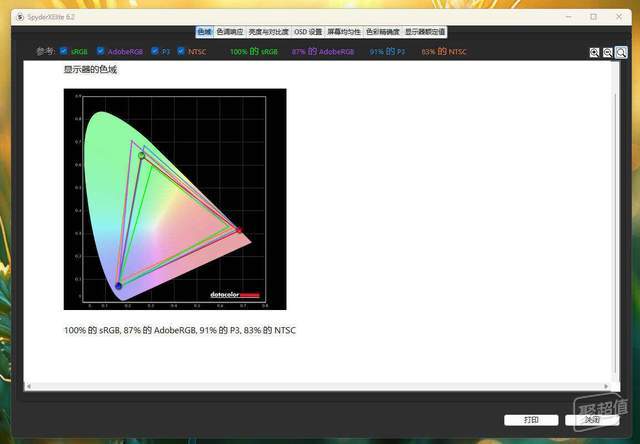640x444 pixels.
Task: Click the vertical scrollbar on right side
Action: click(616, 233)
